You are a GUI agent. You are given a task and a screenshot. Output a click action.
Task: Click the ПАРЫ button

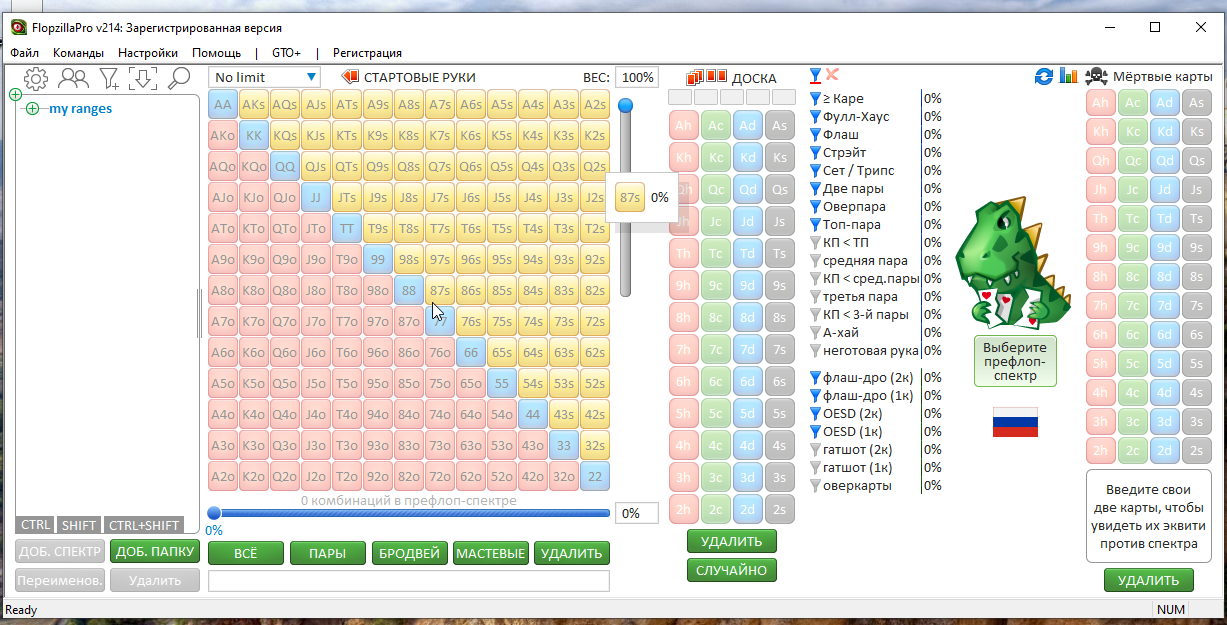point(327,553)
